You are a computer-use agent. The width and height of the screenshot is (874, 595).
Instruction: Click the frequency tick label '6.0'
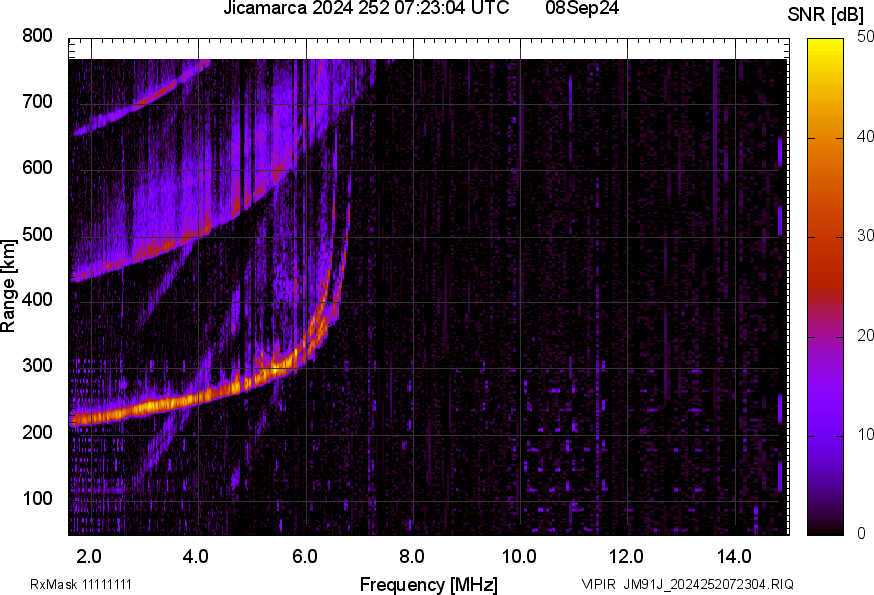[x=304, y=557]
